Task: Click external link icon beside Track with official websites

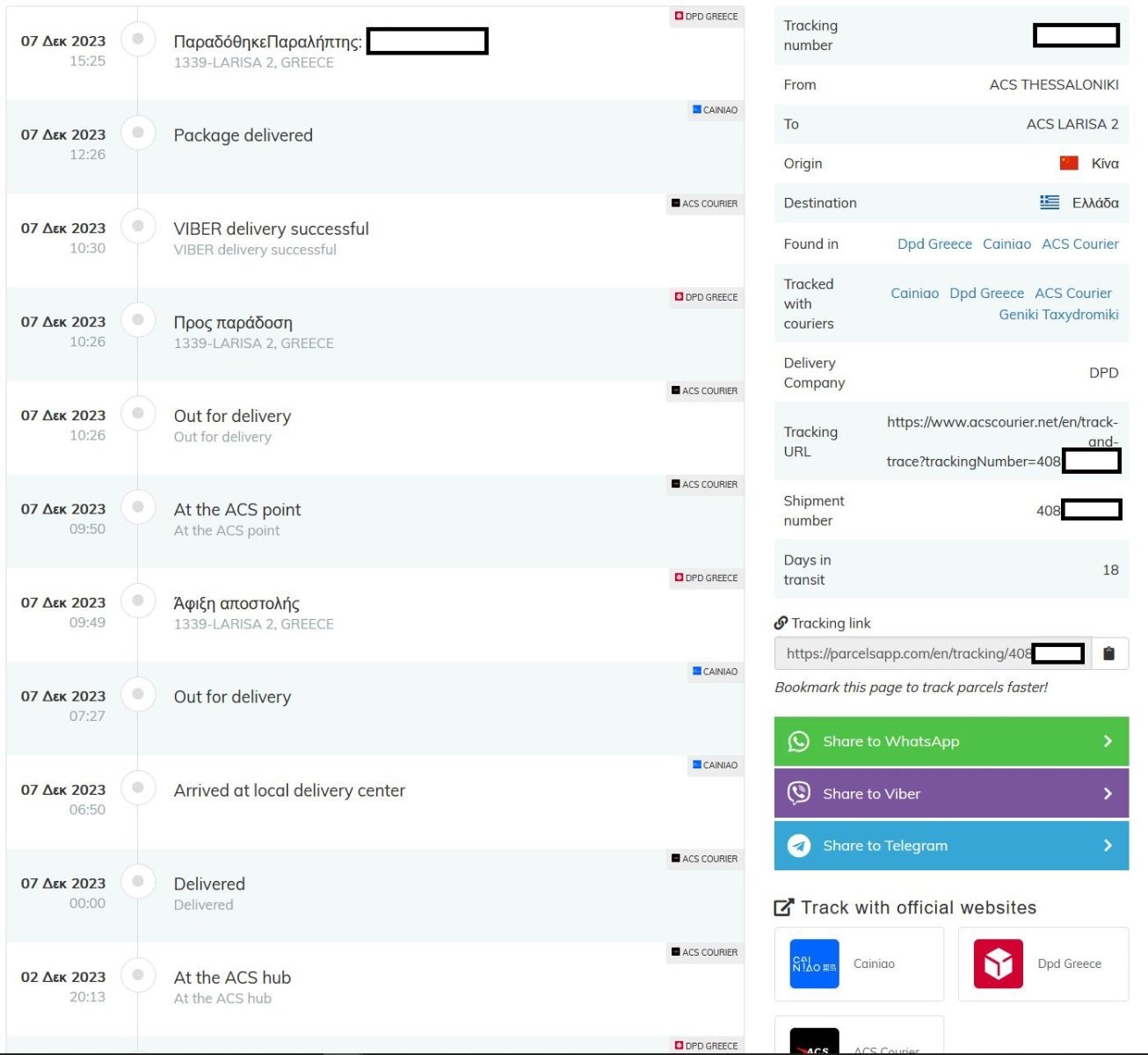Action: point(783,907)
